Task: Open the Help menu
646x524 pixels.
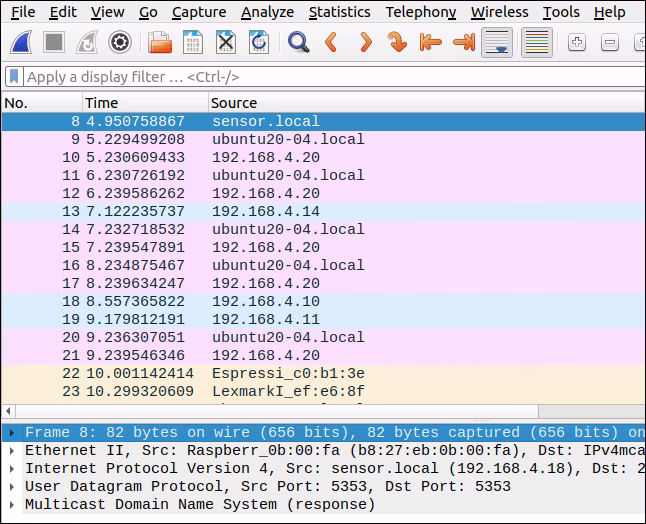Action: (x=609, y=12)
